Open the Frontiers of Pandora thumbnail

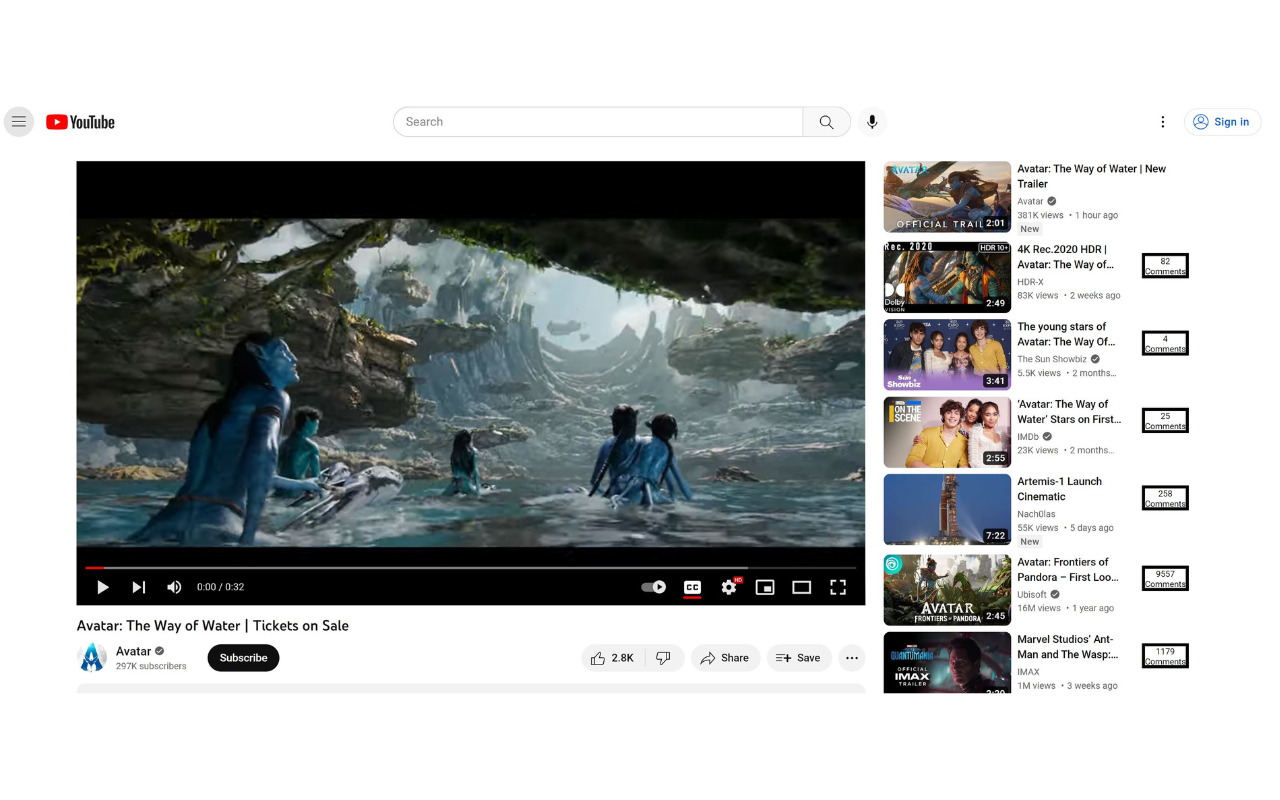[947, 590]
